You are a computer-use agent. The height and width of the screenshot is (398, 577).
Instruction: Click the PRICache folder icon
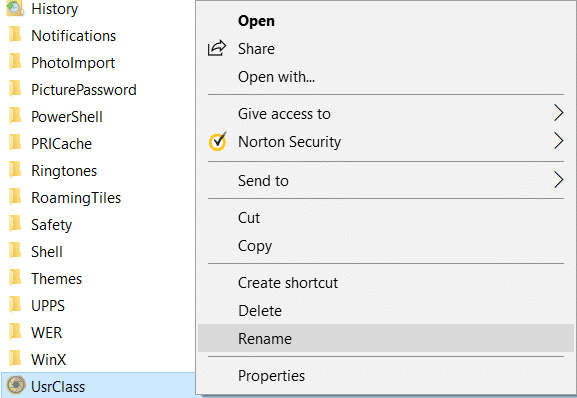tap(15, 143)
